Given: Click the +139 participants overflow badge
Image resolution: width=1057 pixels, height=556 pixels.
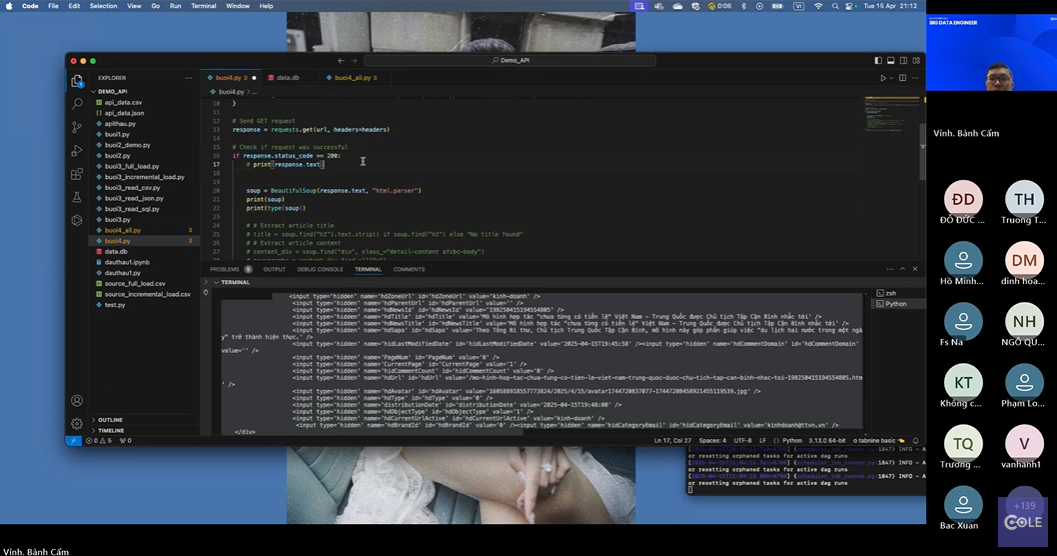Looking at the screenshot, I should click(x=1024, y=505).
